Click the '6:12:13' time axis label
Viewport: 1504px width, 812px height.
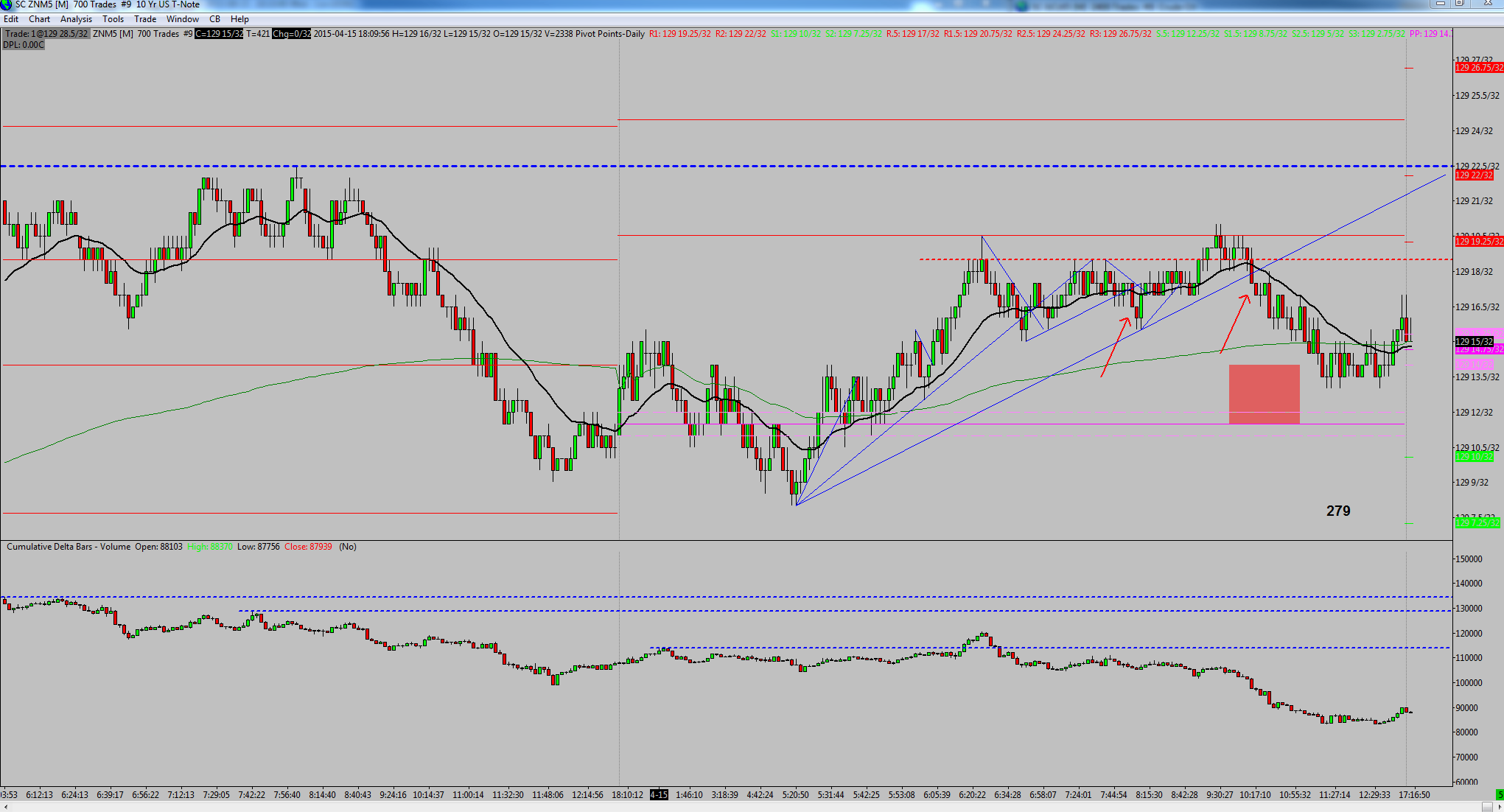39,795
